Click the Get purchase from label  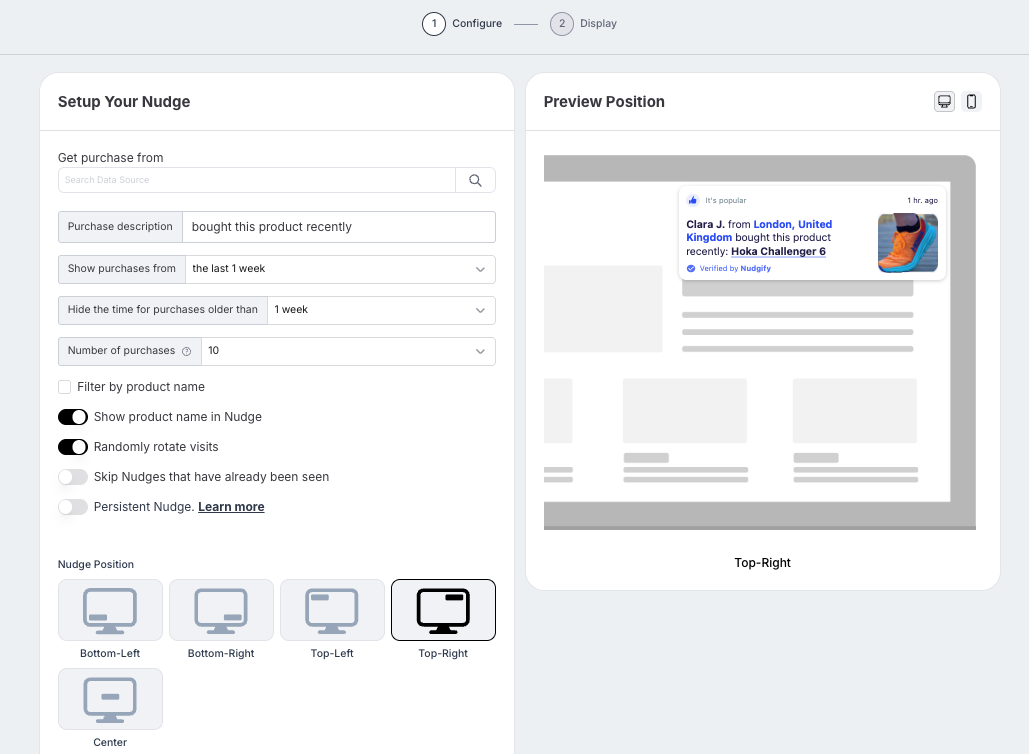(110, 157)
